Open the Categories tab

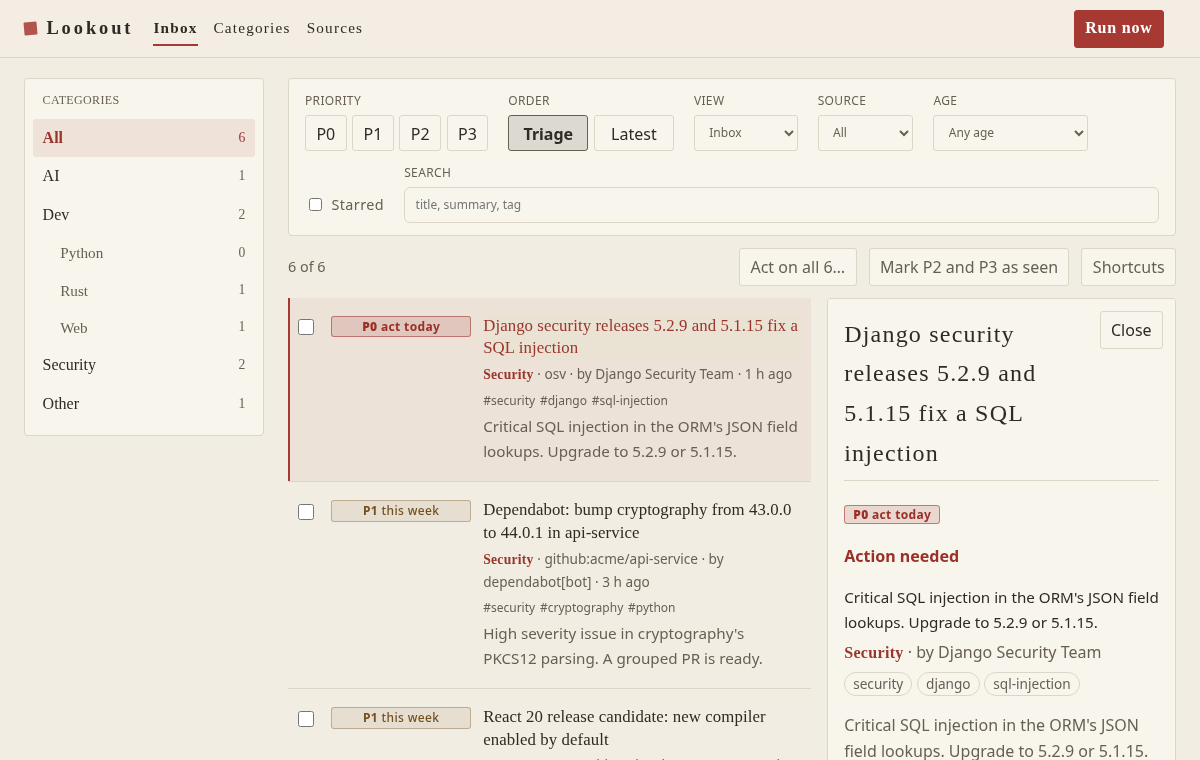(252, 28)
